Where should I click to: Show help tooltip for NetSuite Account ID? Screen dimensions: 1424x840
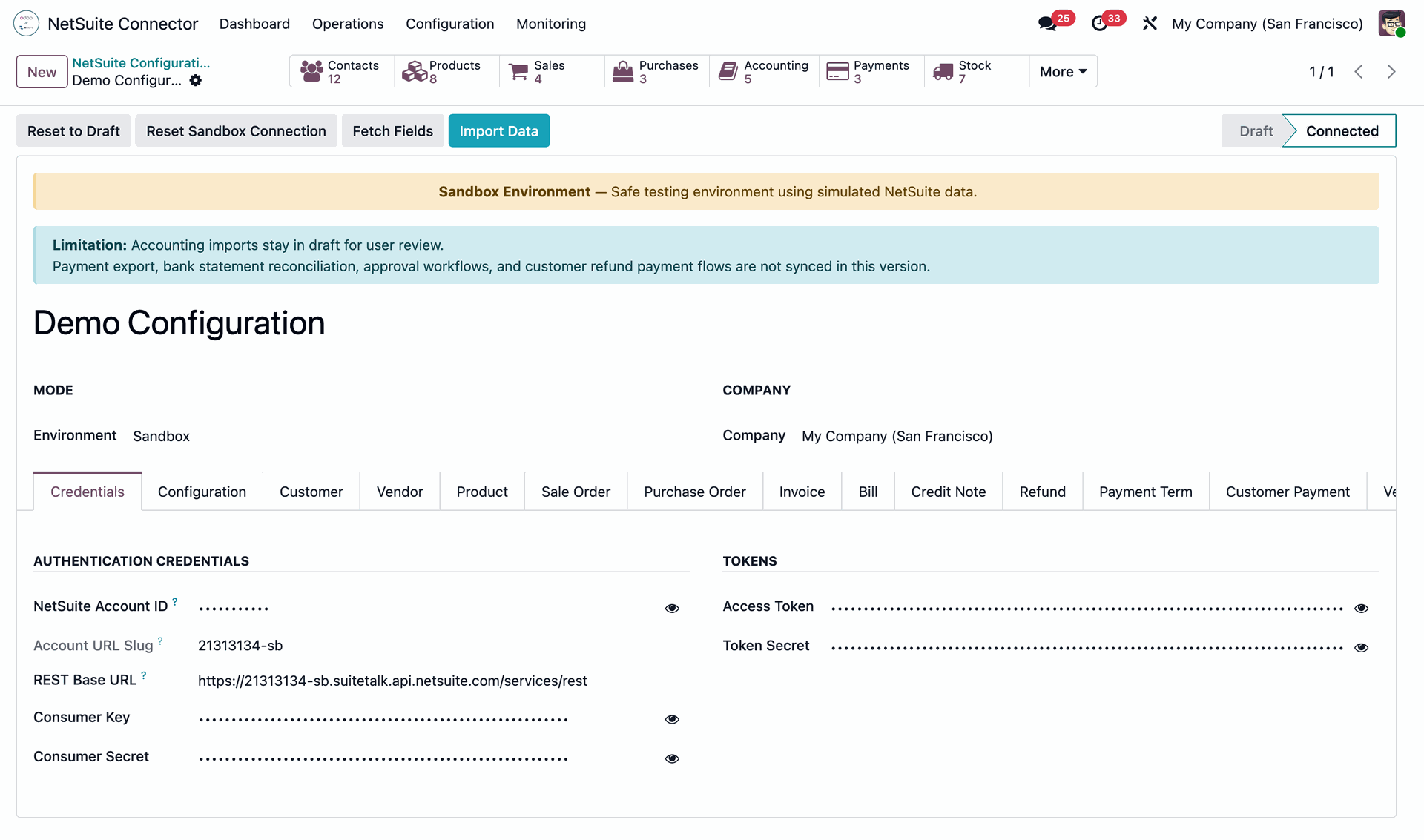click(175, 601)
